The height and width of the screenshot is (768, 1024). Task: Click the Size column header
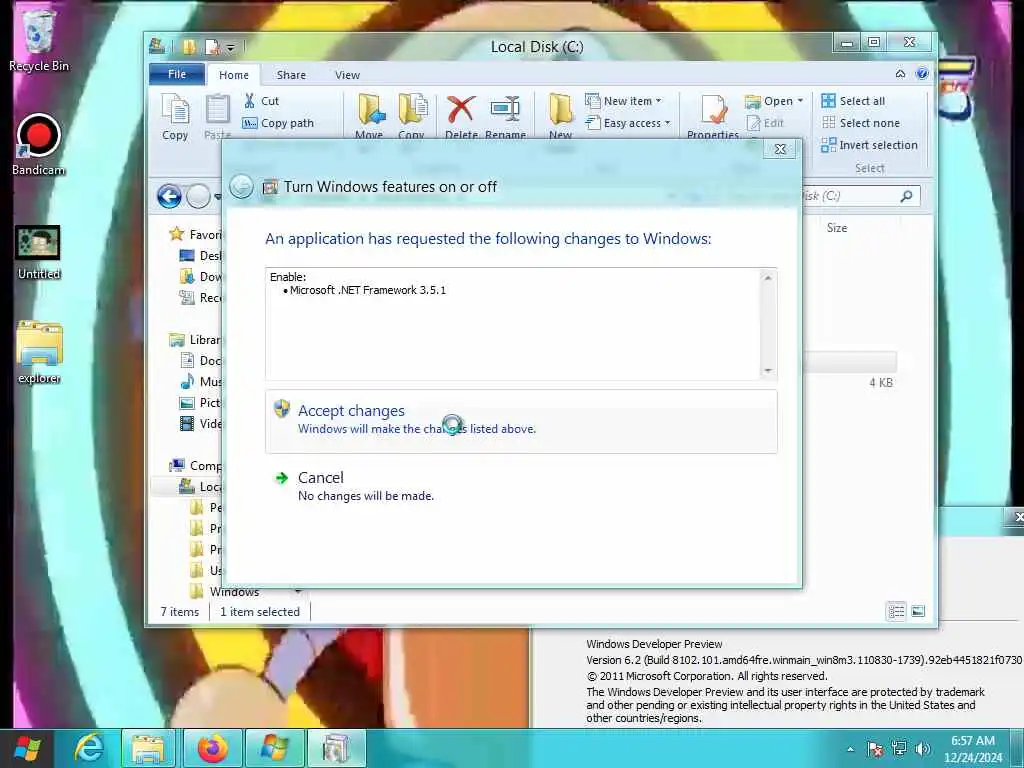click(837, 228)
